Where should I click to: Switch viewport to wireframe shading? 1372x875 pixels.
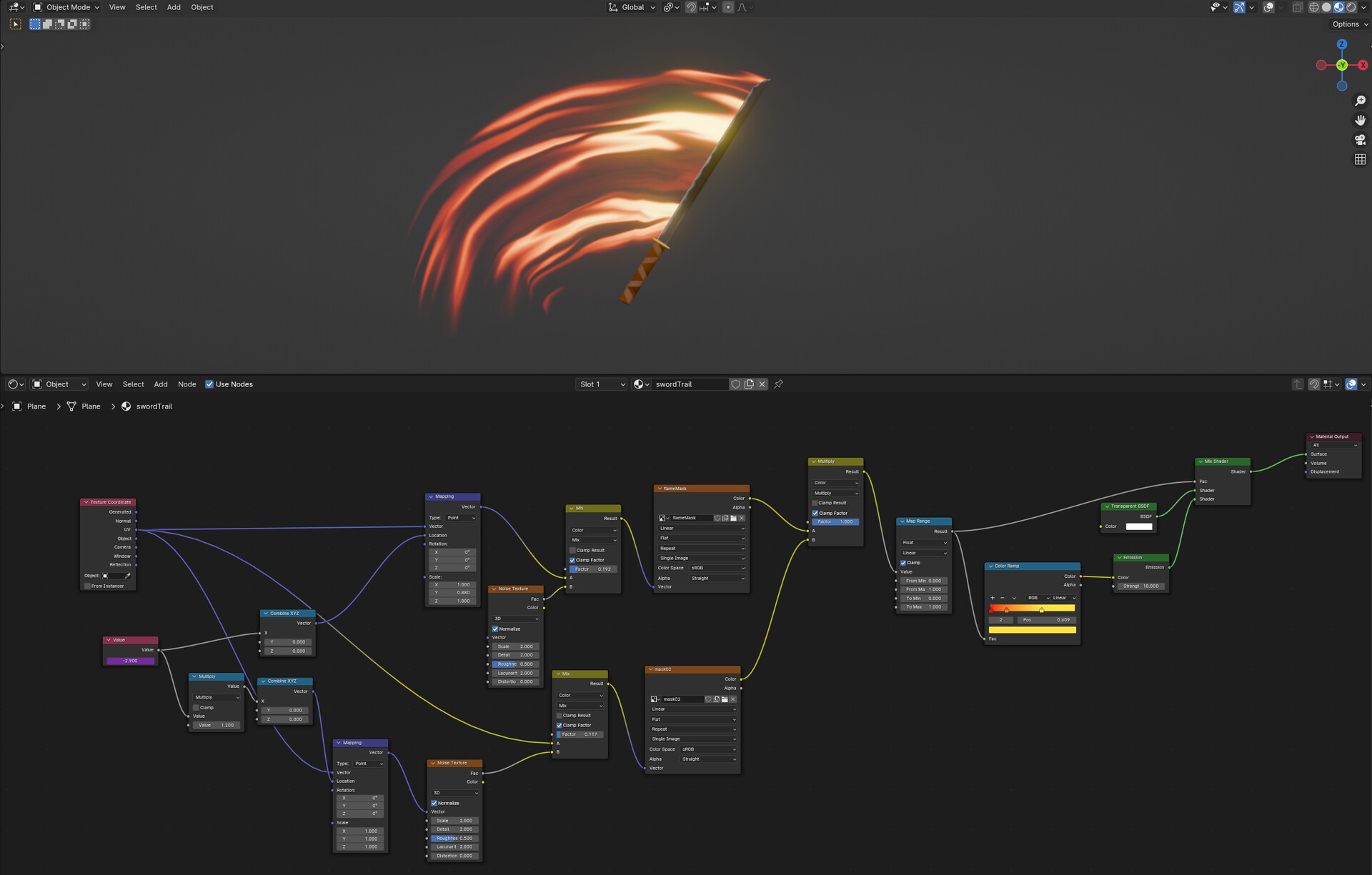1313,7
